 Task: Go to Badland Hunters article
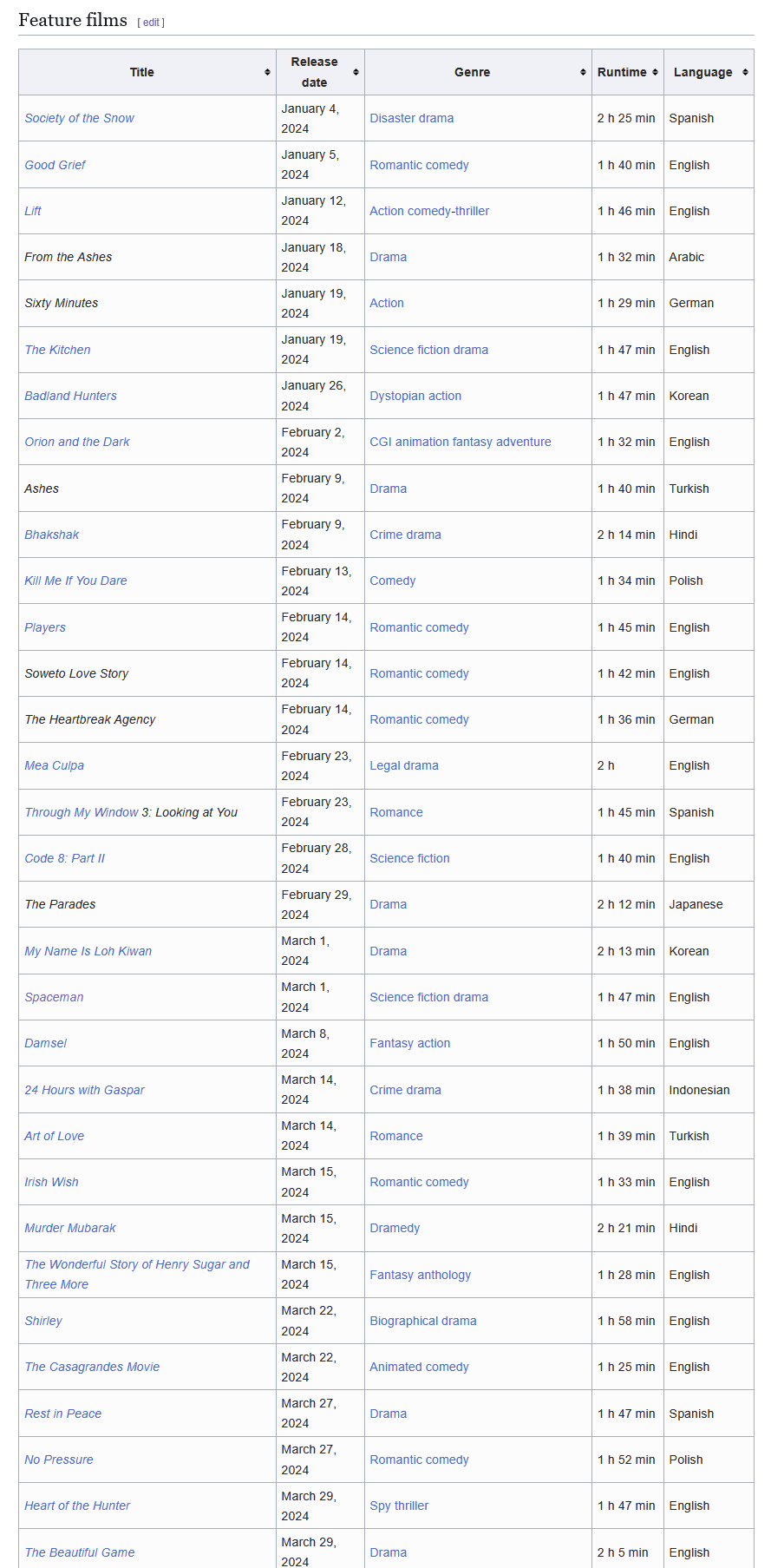pos(70,396)
